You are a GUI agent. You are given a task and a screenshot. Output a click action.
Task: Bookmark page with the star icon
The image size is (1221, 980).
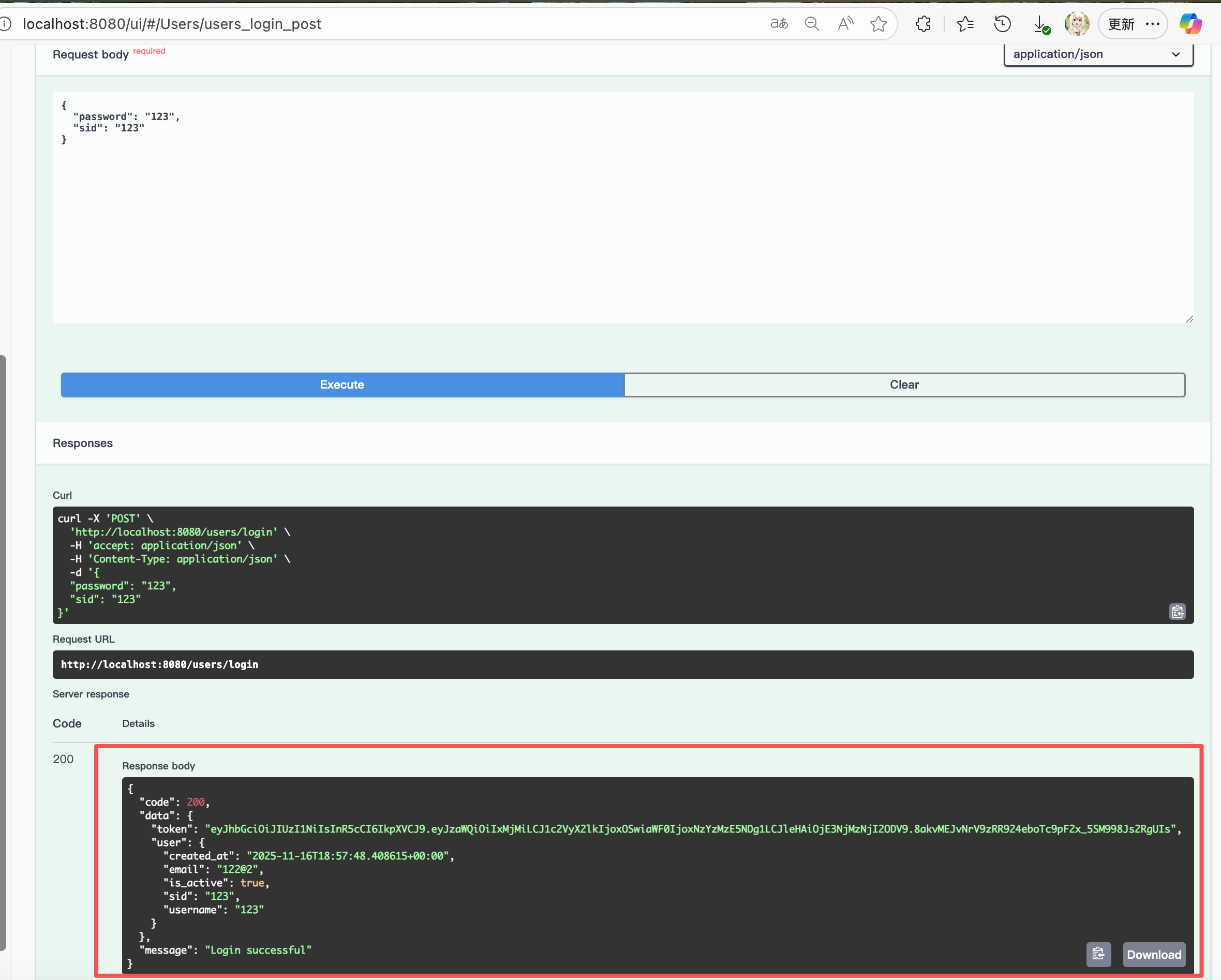click(x=878, y=24)
